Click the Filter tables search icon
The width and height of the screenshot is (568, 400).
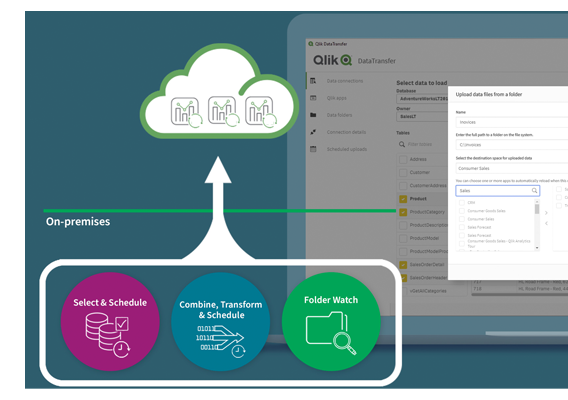402,144
